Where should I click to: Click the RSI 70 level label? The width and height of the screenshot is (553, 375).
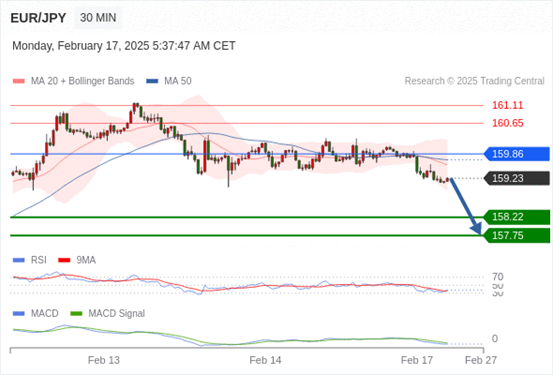[x=498, y=277]
